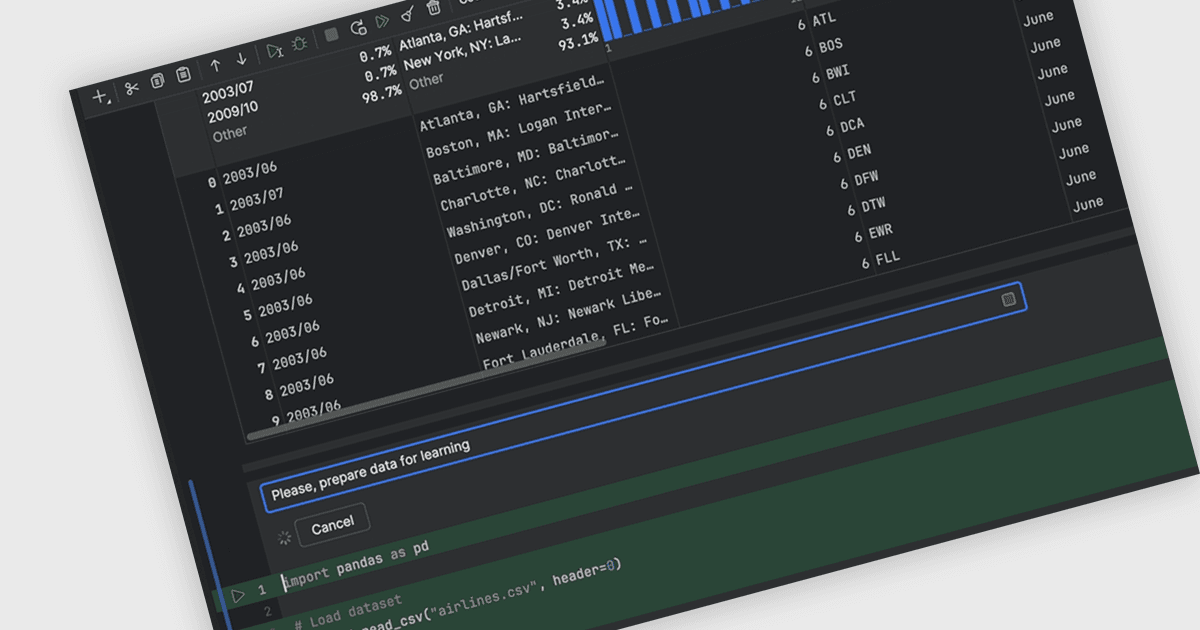Select row index 8 in the table
The height and width of the screenshot is (630, 1200).
[x=268, y=396]
